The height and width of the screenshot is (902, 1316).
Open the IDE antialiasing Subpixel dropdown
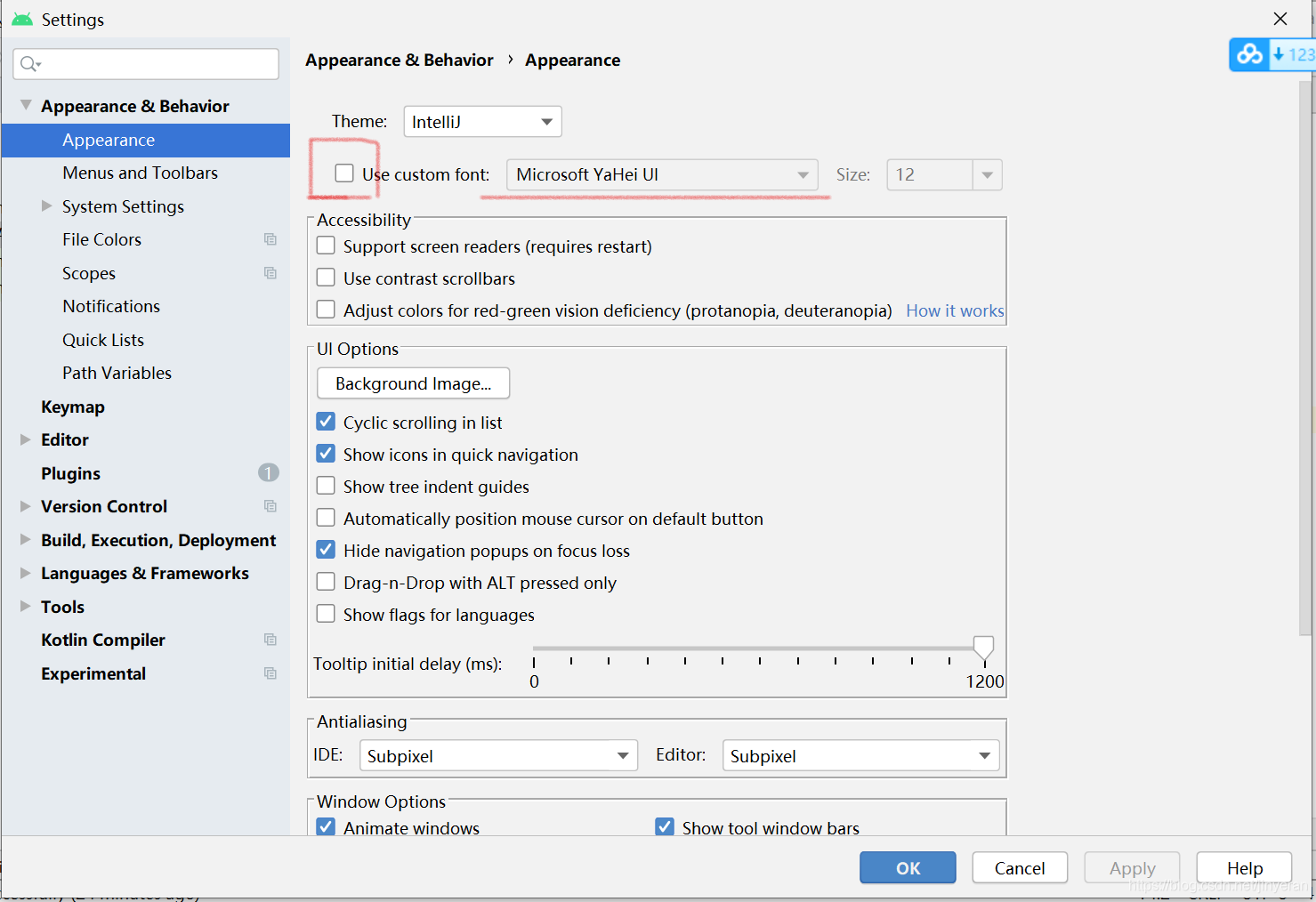coord(498,755)
